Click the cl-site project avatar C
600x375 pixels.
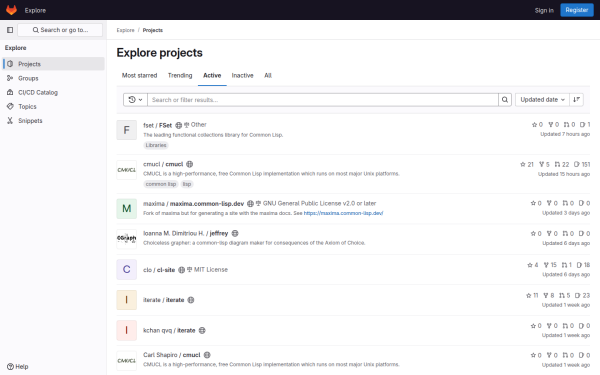coord(127,269)
